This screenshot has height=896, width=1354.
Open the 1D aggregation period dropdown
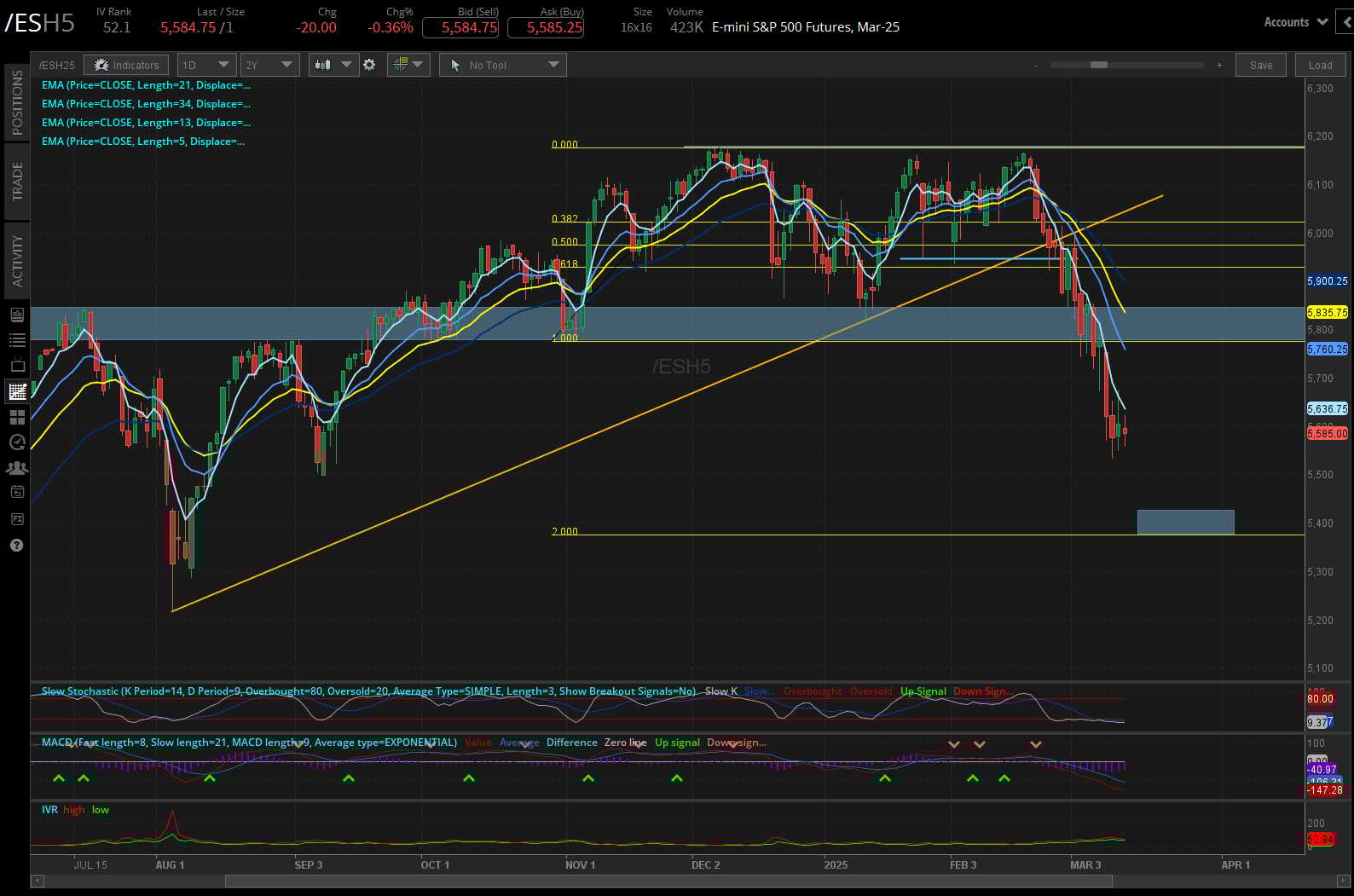[207, 65]
